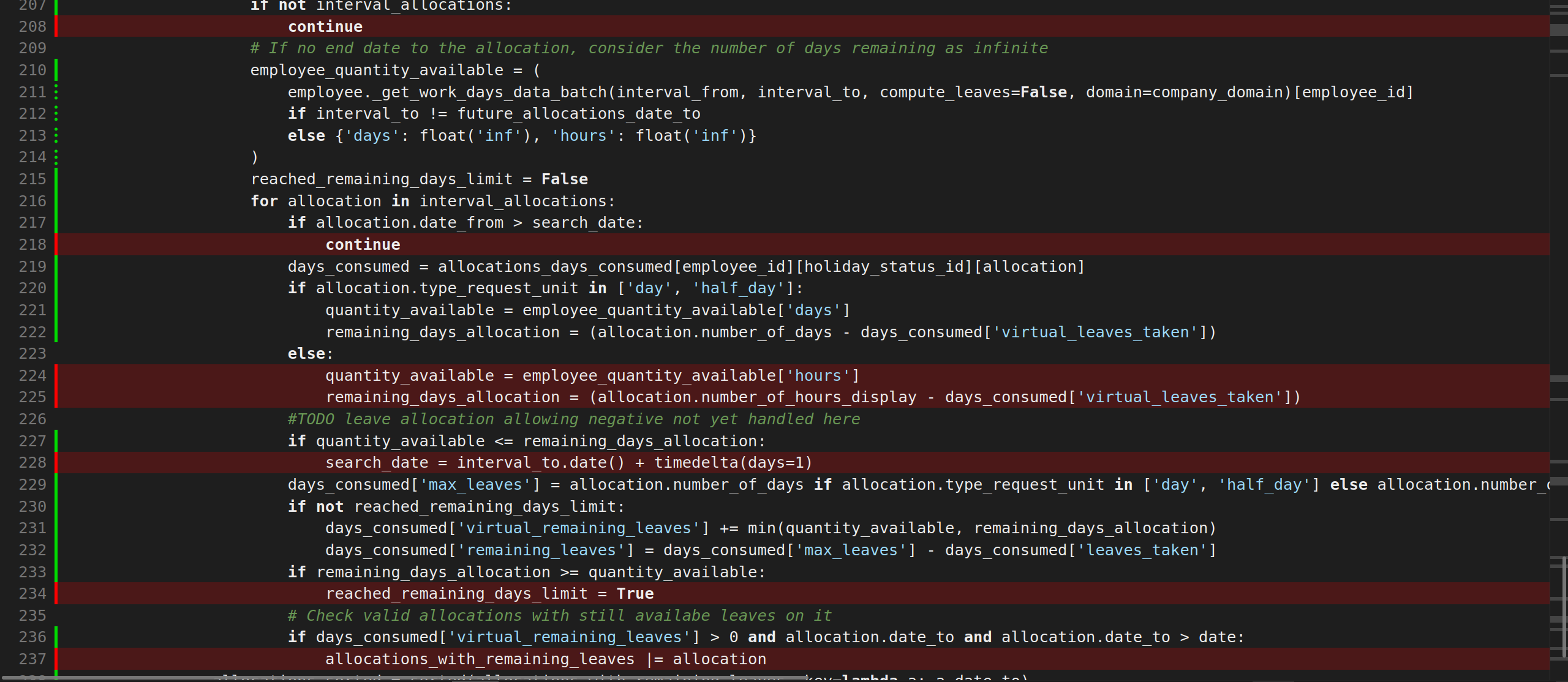
Task: Click the horizontal scrollbar at the bottom
Action: pos(404,678)
